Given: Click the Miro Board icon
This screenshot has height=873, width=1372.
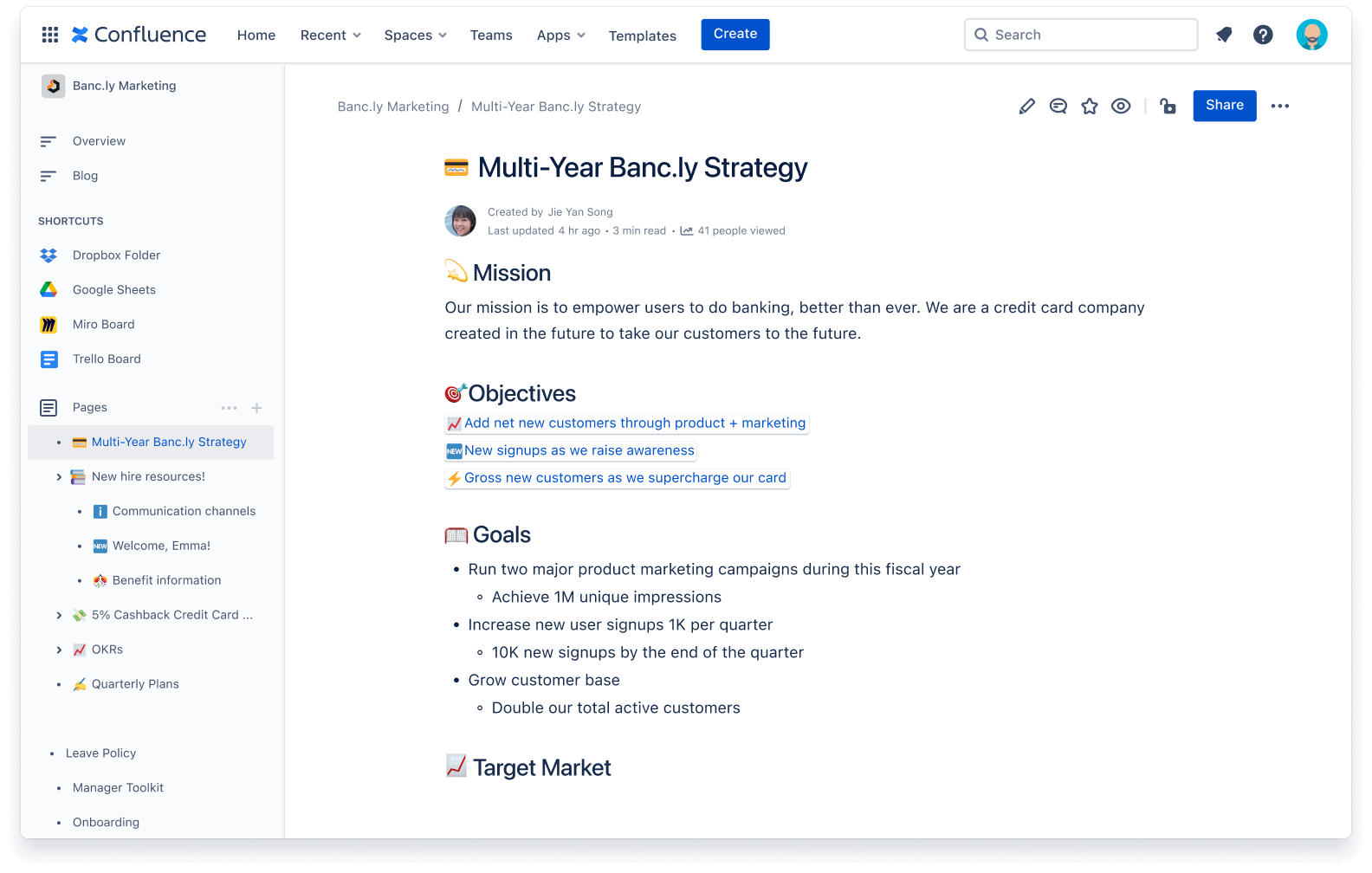Looking at the screenshot, I should coord(49,325).
